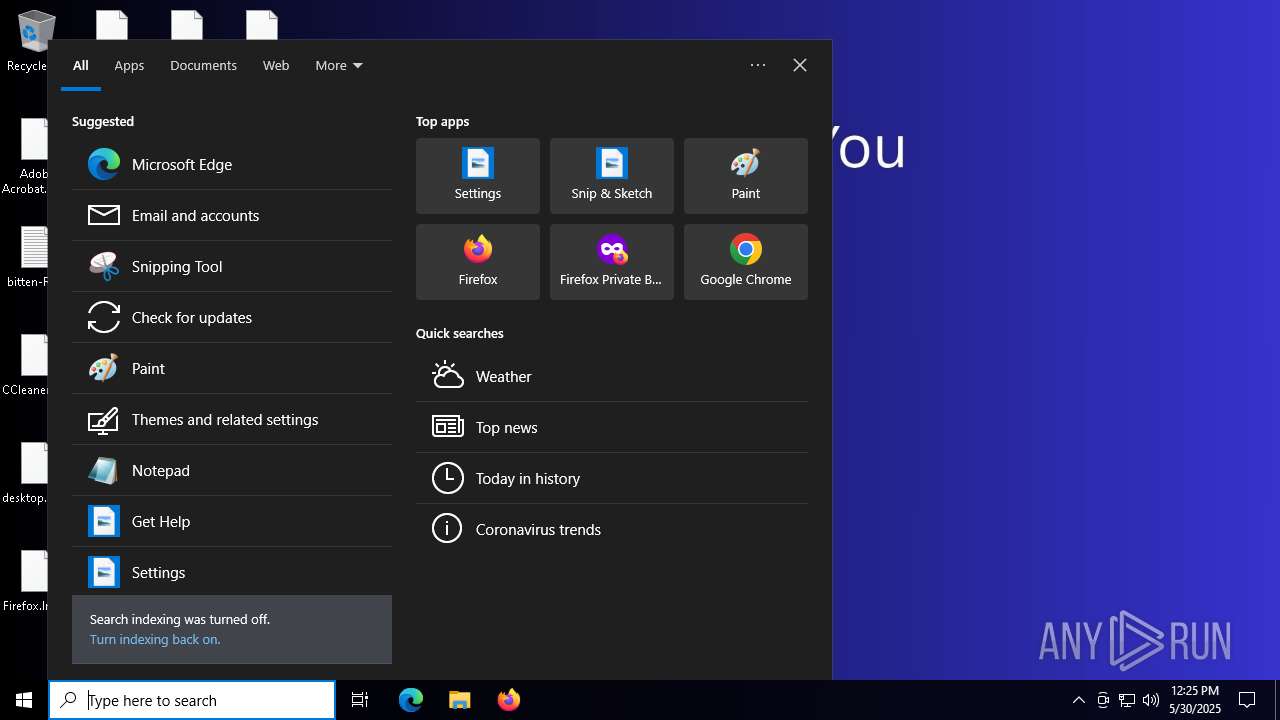Open Task View on the taskbar
The image size is (1280, 720).
(x=360, y=700)
